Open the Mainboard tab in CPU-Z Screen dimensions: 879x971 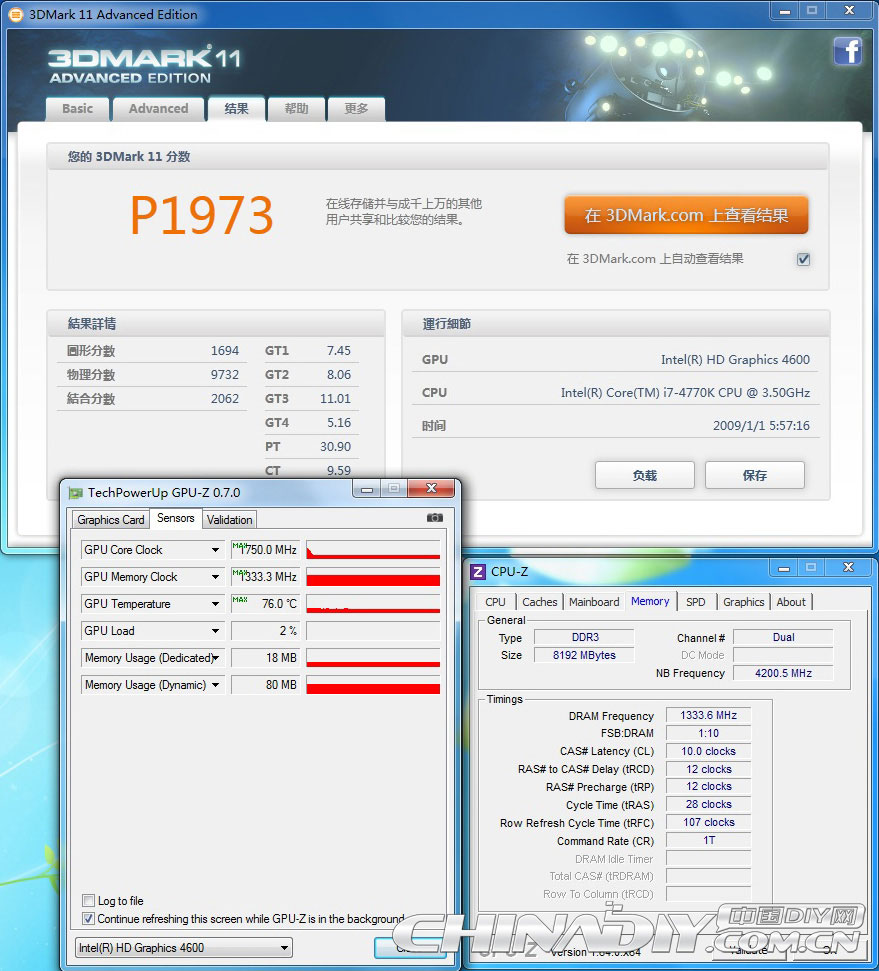[594, 602]
